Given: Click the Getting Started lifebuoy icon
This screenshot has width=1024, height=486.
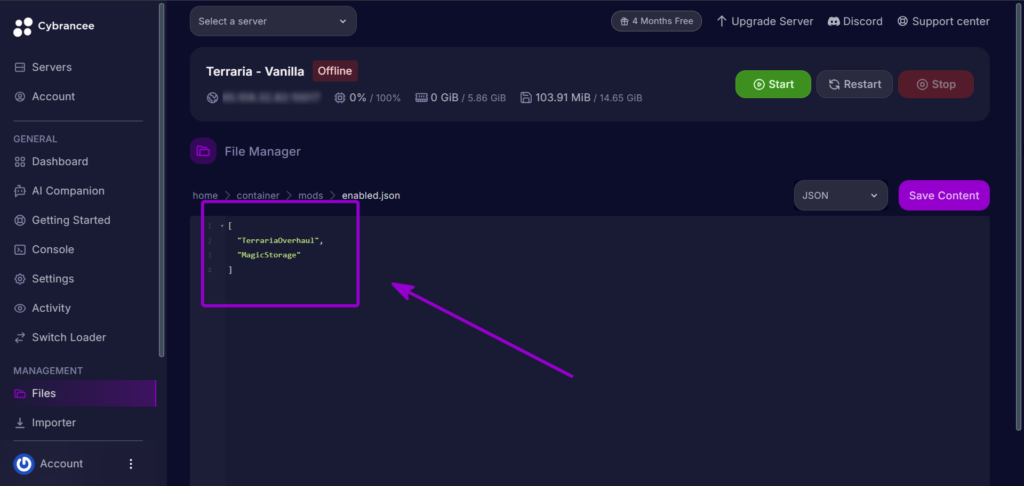Looking at the screenshot, I should pyautogui.click(x=20, y=220).
